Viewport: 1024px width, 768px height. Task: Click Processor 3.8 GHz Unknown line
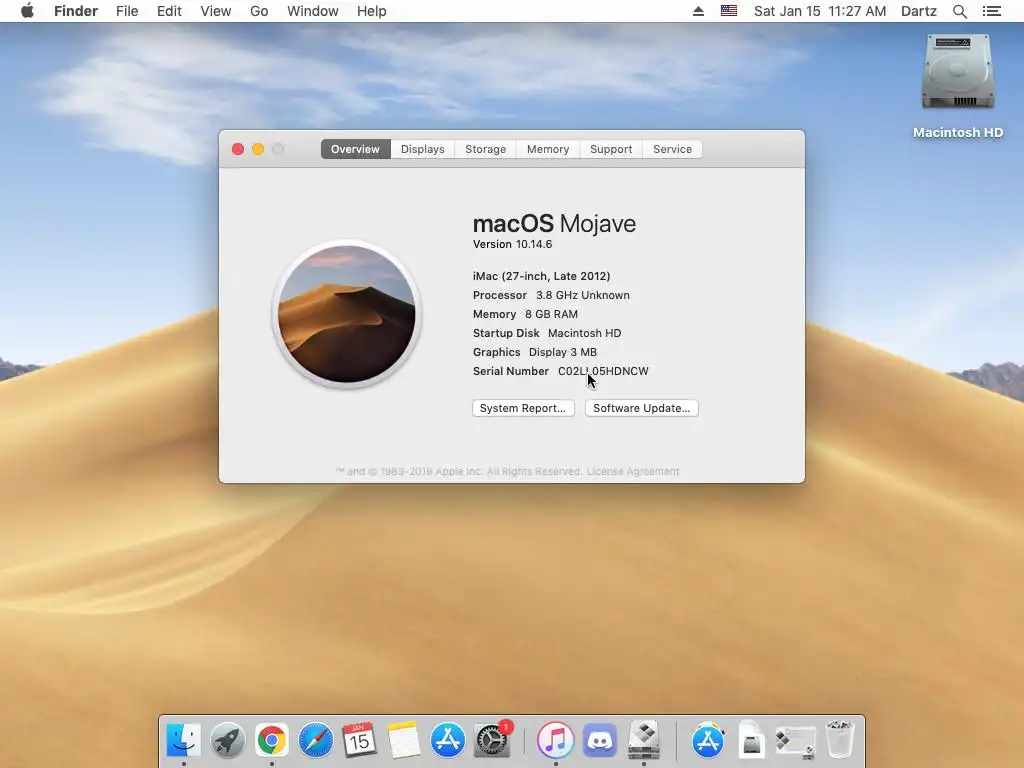[x=551, y=295]
